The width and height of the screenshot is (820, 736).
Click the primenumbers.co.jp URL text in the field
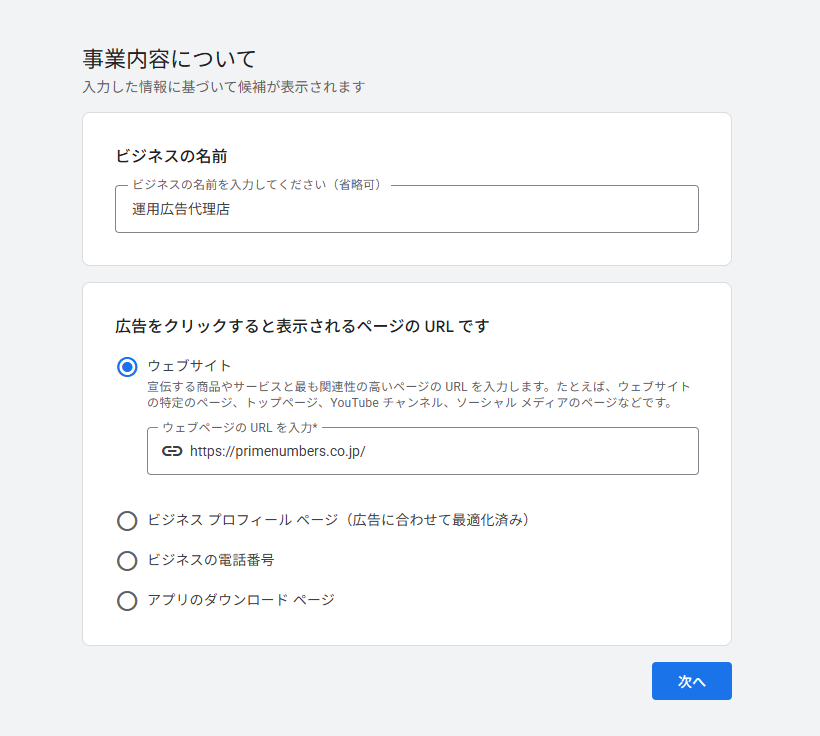(277, 451)
